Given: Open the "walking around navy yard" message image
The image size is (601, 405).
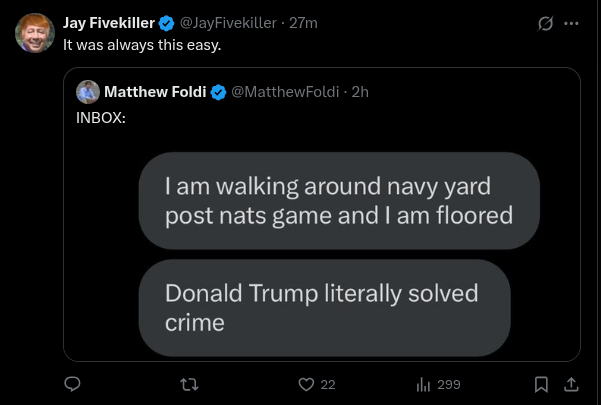Looking at the screenshot, I should click(339, 200).
